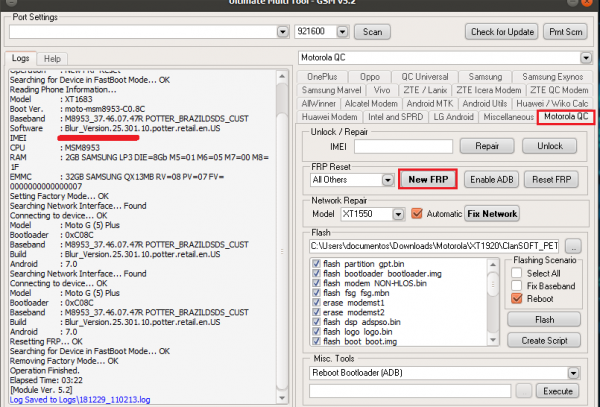The height and width of the screenshot is (407, 600).
Task: Click the flash file path field
Action: (x=434, y=246)
